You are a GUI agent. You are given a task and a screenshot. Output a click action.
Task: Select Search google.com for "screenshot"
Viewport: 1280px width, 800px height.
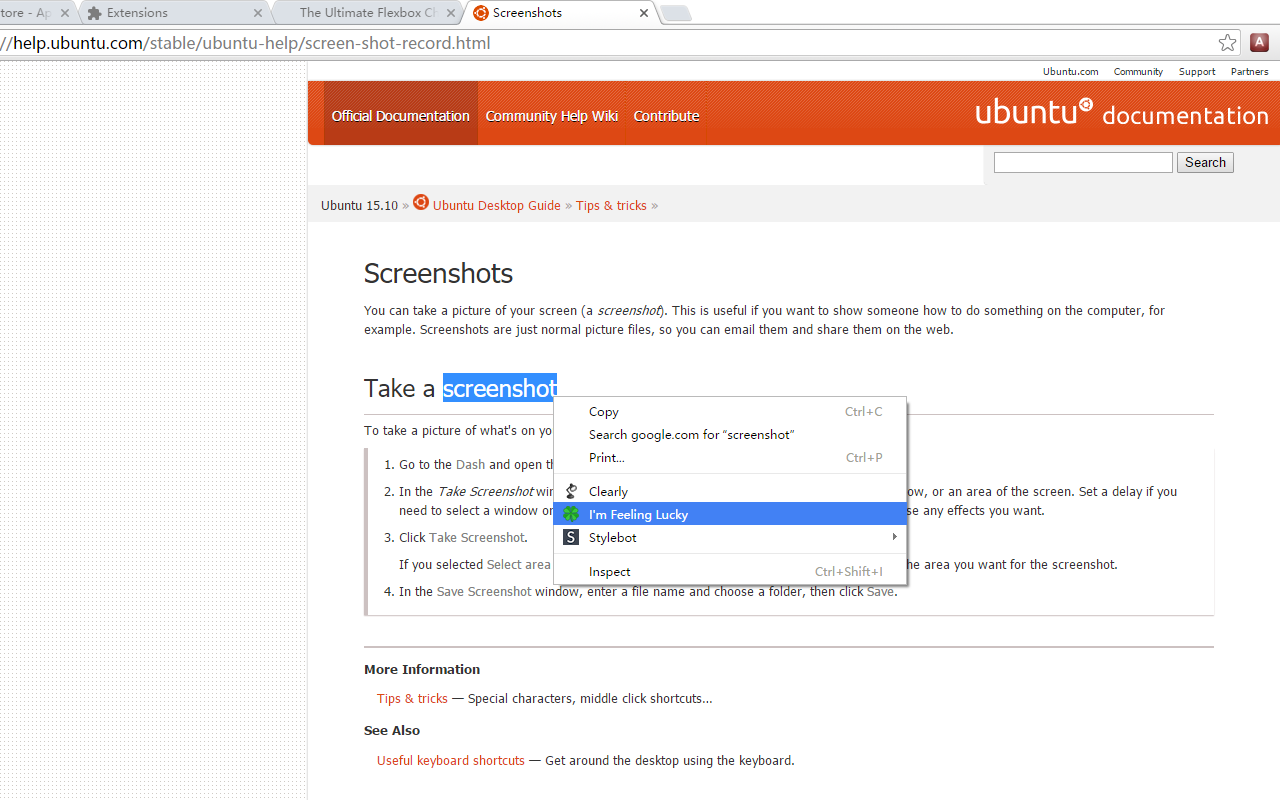coord(730,434)
